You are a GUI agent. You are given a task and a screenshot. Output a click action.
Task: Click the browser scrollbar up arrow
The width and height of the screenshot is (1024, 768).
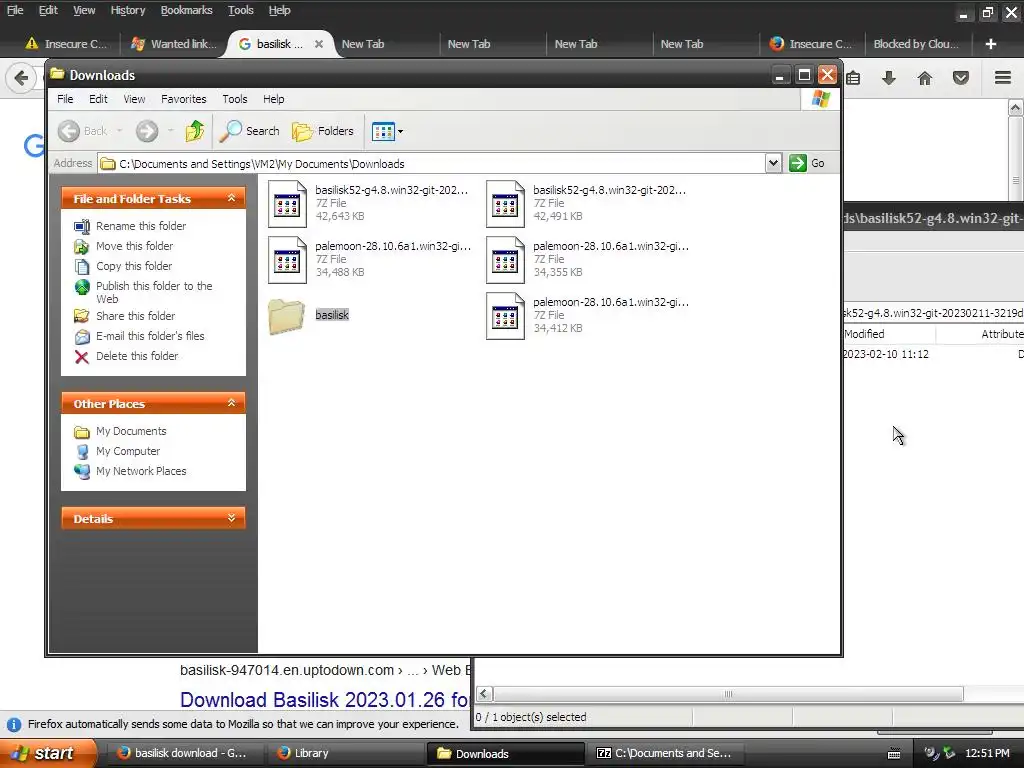click(1016, 107)
